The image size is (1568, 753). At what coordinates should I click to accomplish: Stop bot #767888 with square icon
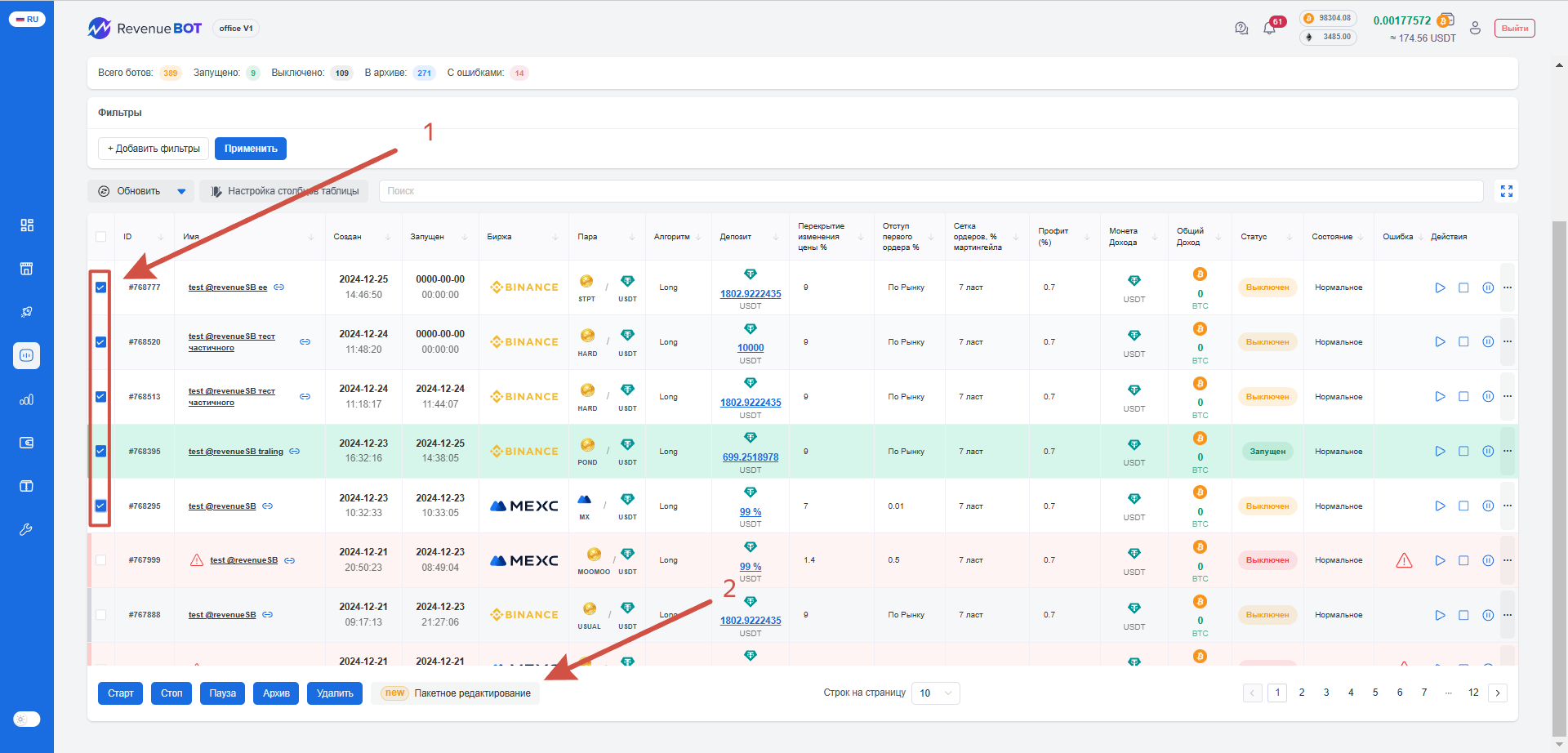(1463, 615)
